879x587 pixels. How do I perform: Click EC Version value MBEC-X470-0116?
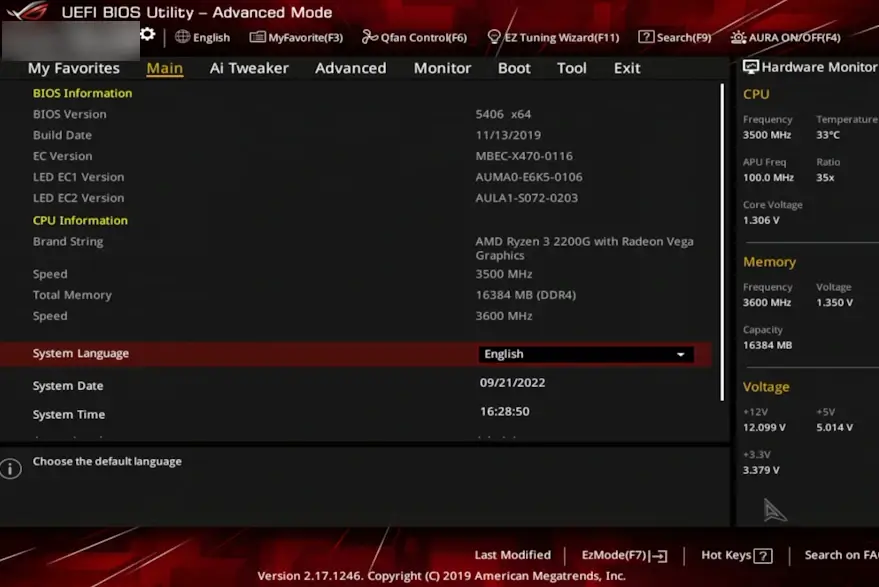pos(524,156)
